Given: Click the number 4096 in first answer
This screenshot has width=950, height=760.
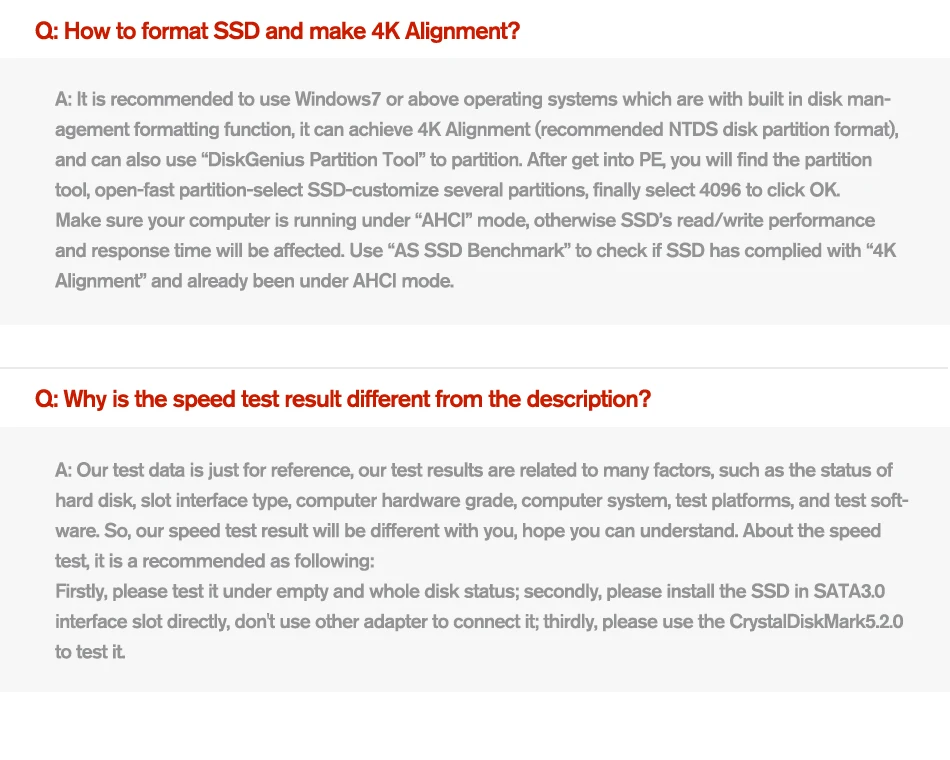Looking at the screenshot, I should pos(720,190).
